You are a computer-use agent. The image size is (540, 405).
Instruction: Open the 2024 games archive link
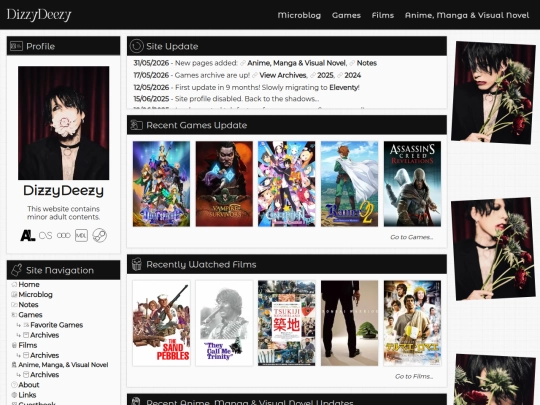pos(353,75)
